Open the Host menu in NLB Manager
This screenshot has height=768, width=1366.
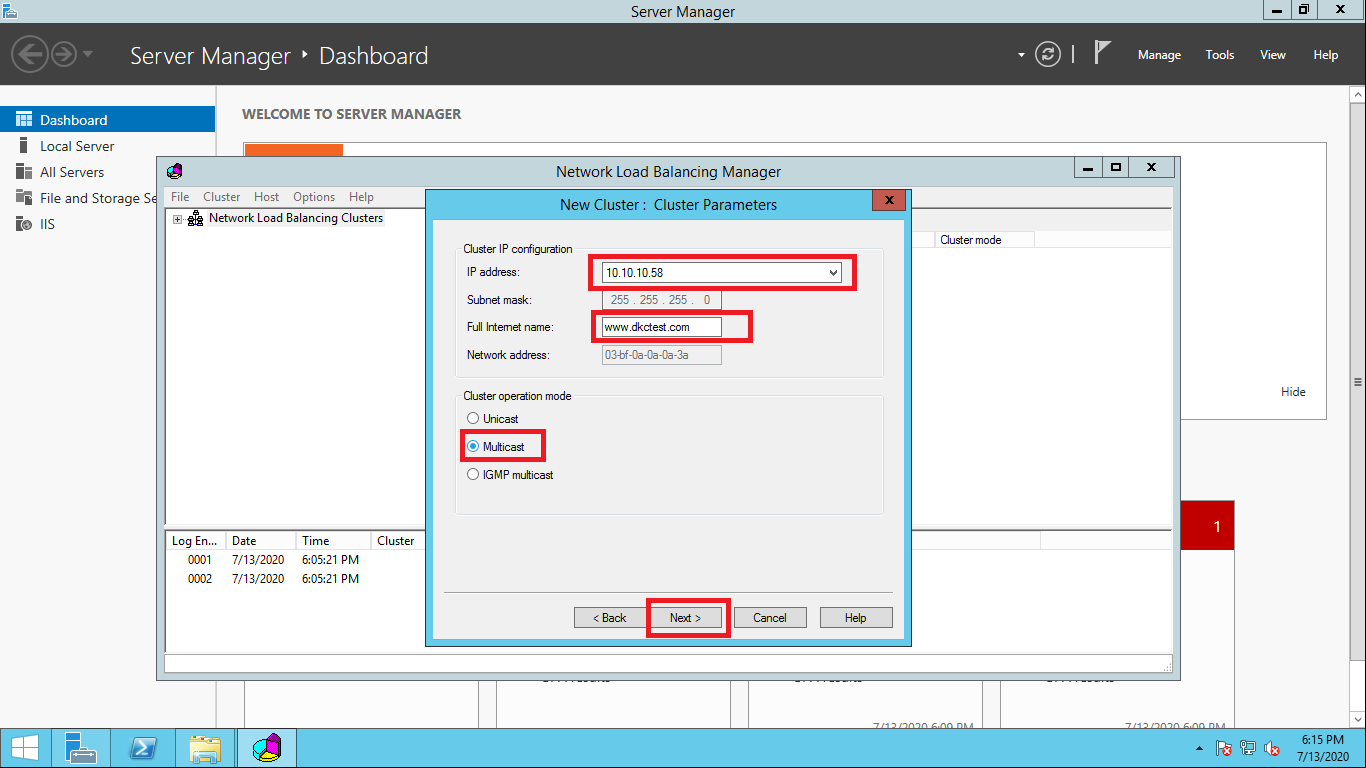pos(267,197)
